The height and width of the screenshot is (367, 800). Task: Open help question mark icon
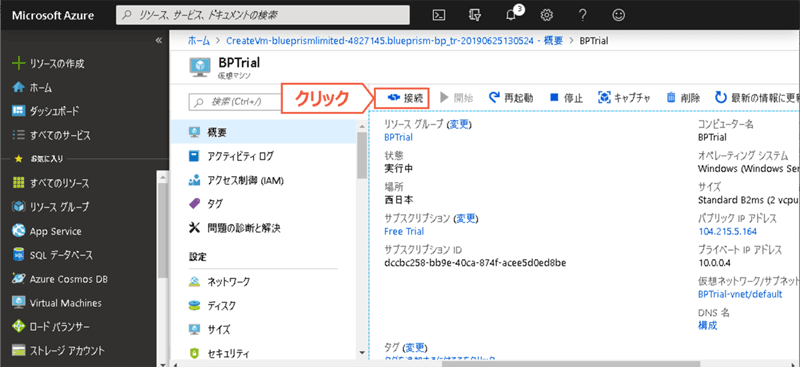583,15
